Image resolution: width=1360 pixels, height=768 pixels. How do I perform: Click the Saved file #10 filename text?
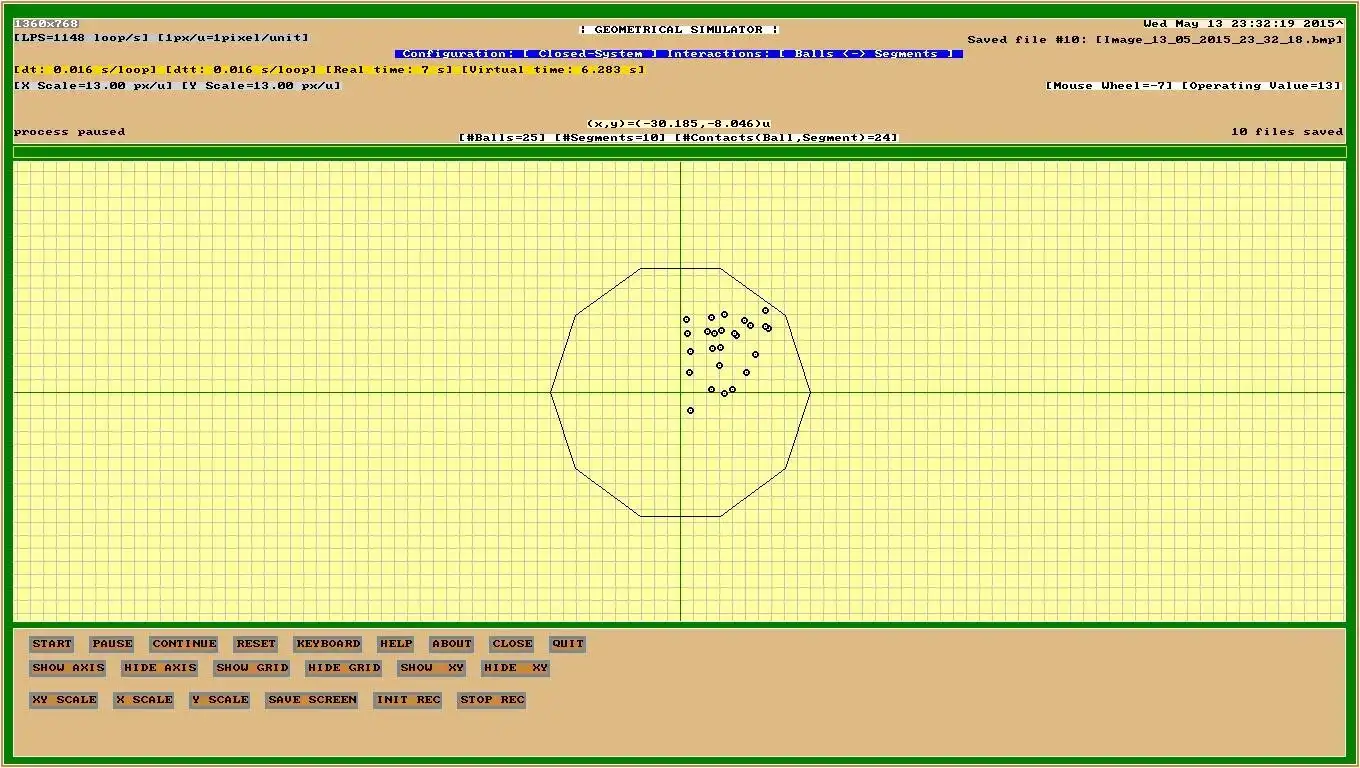1156,40
